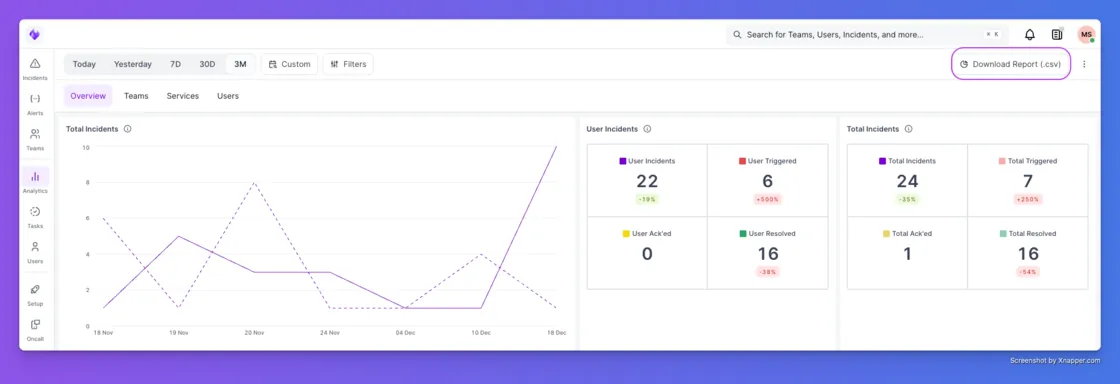The height and width of the screenshot is (384, 1120).
Task: Click the Total Ack'ed card
Action: coord(907,253)
